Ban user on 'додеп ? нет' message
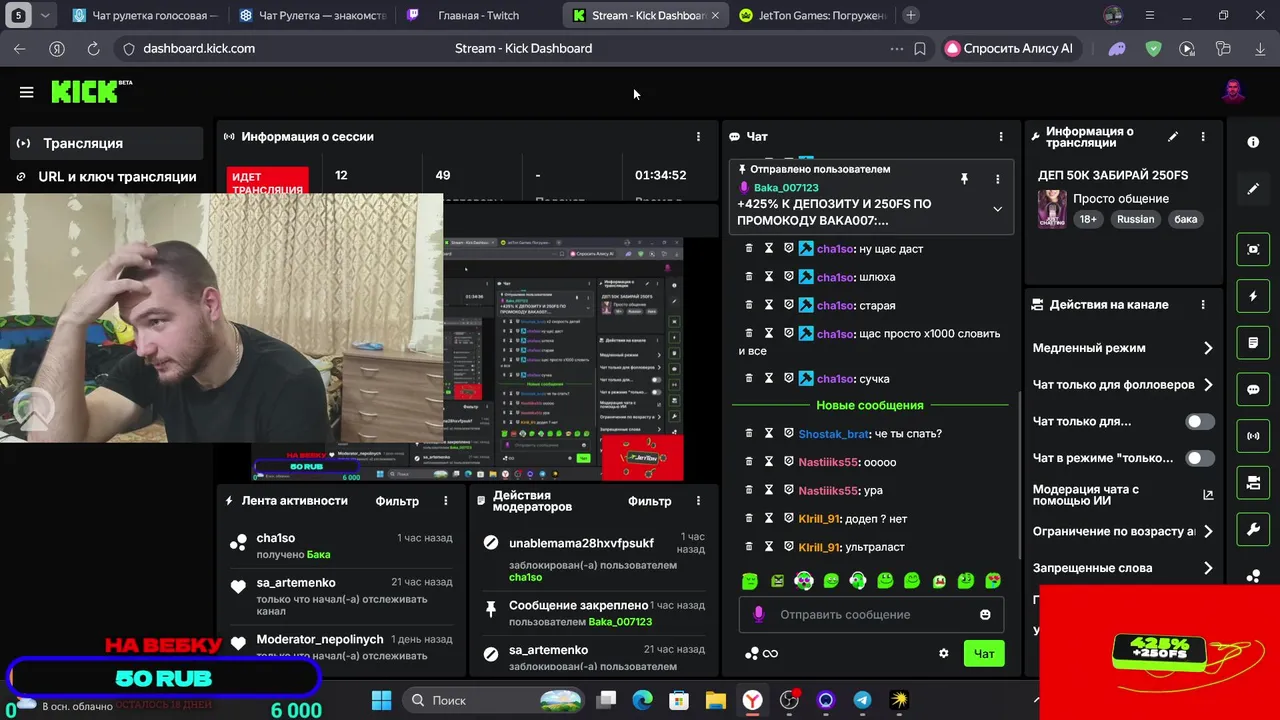Screen dimensions: 1280x720 788,519
